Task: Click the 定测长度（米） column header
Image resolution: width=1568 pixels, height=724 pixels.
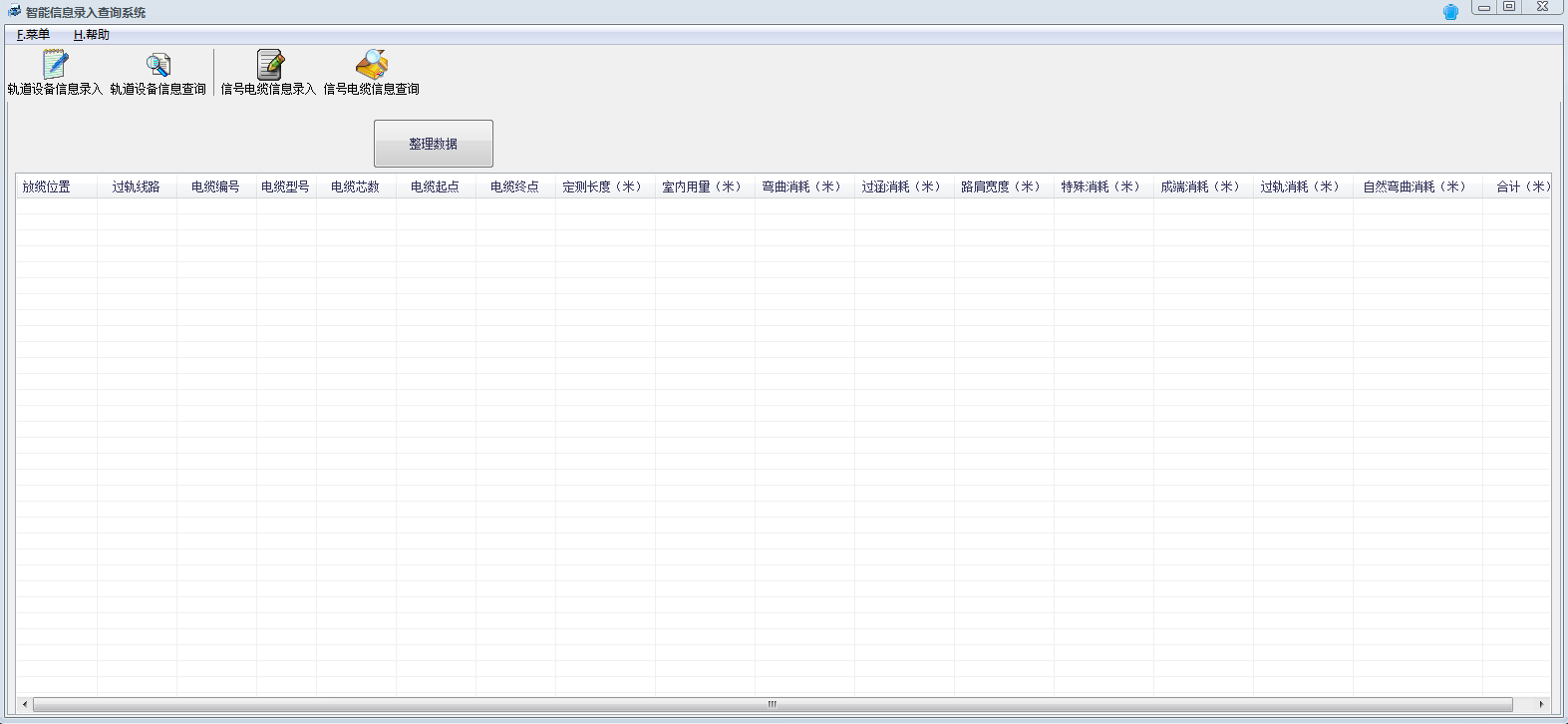Action: (x=604, y=186)
